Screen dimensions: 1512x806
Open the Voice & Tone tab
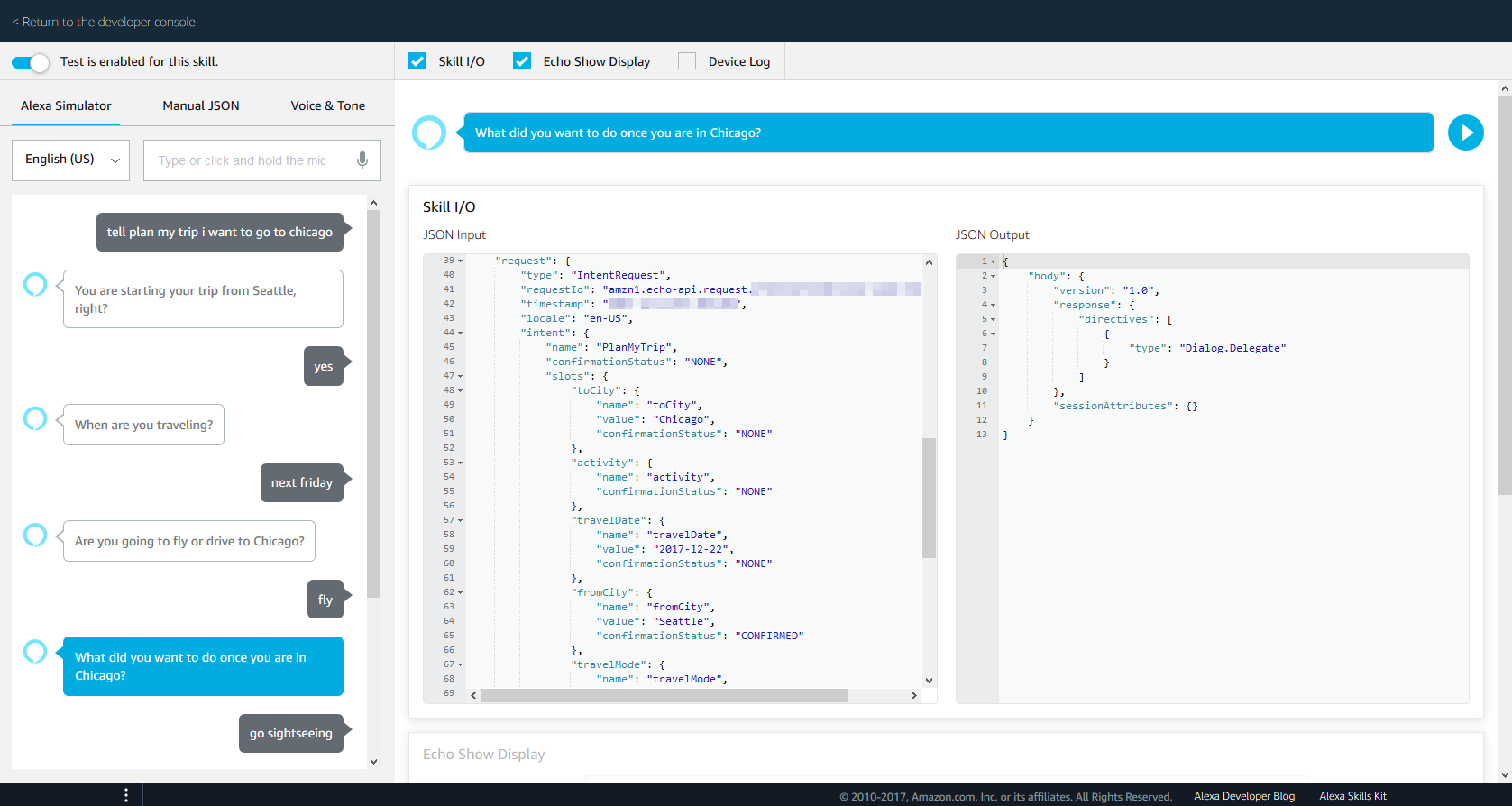coord(327,105)
